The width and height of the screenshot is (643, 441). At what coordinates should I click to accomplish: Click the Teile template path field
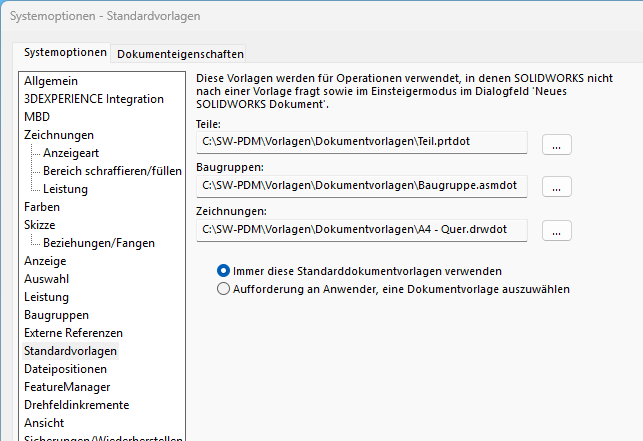(362, 142)
